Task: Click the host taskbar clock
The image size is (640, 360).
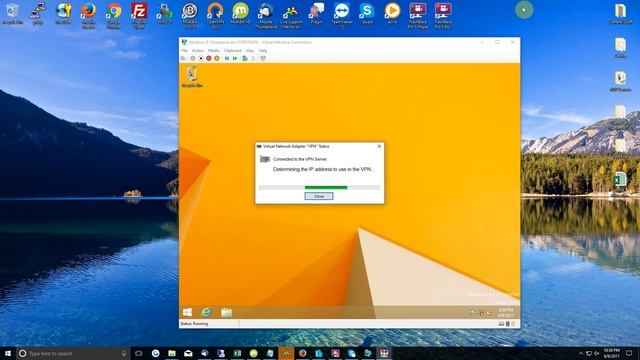Action: [x=611, y=353]
